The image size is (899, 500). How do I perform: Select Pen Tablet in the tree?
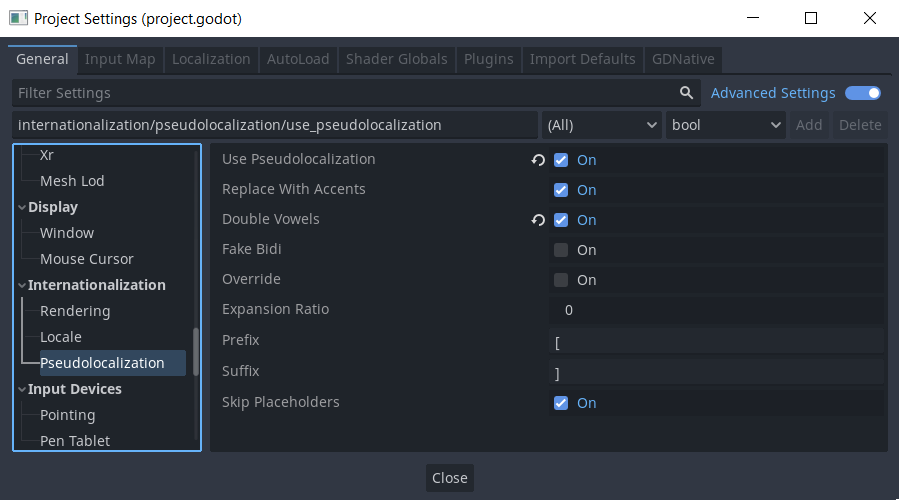[x=75, y=441]
